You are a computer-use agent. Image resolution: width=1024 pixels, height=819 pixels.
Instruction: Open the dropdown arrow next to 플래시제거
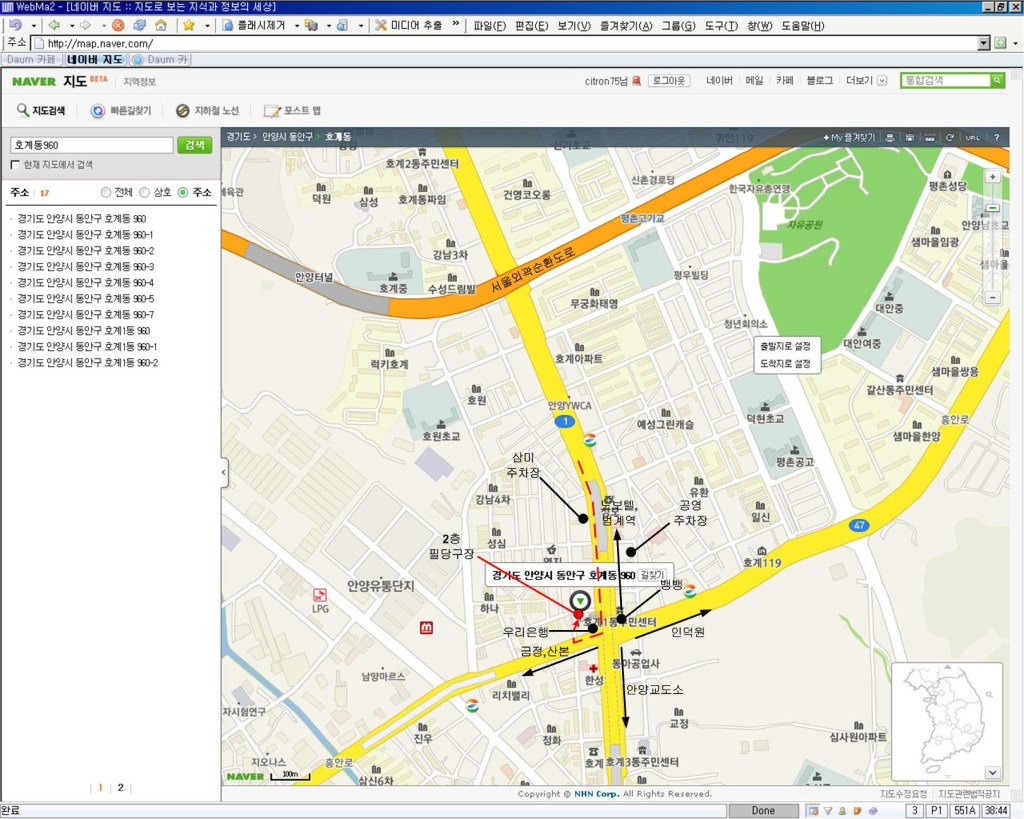[296, 25]
